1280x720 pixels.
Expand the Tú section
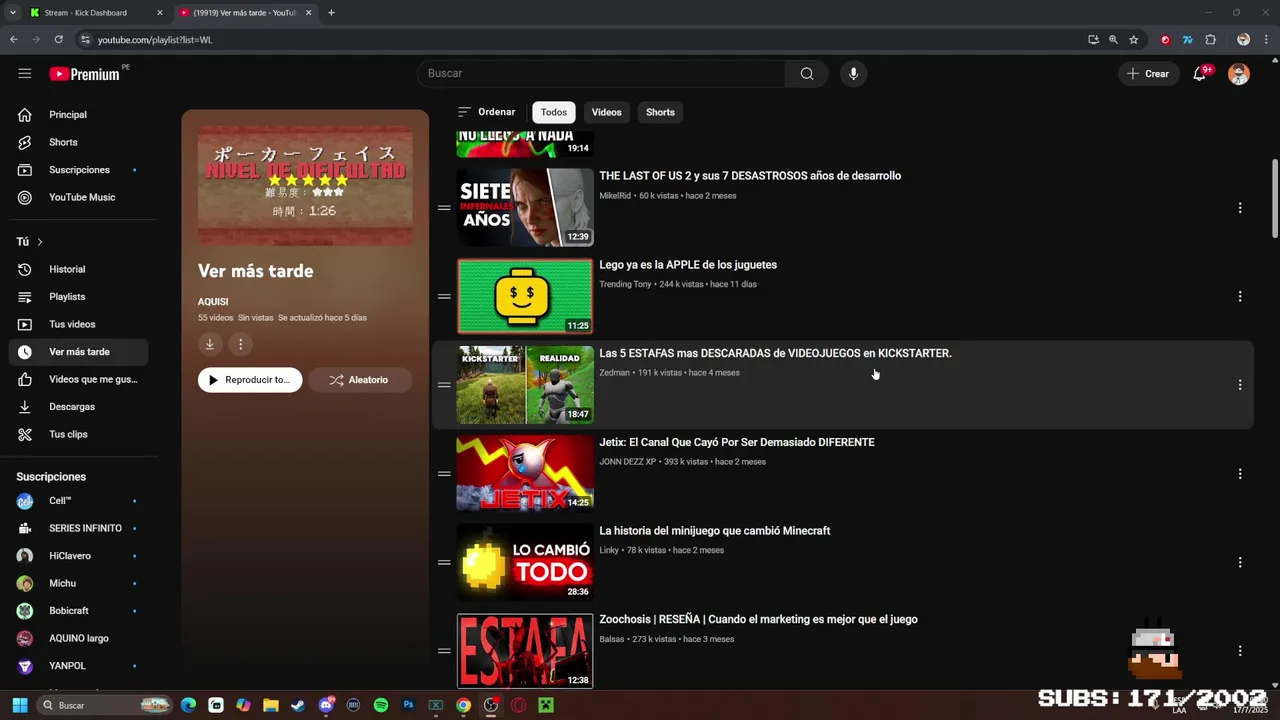[x=30, y=242]
